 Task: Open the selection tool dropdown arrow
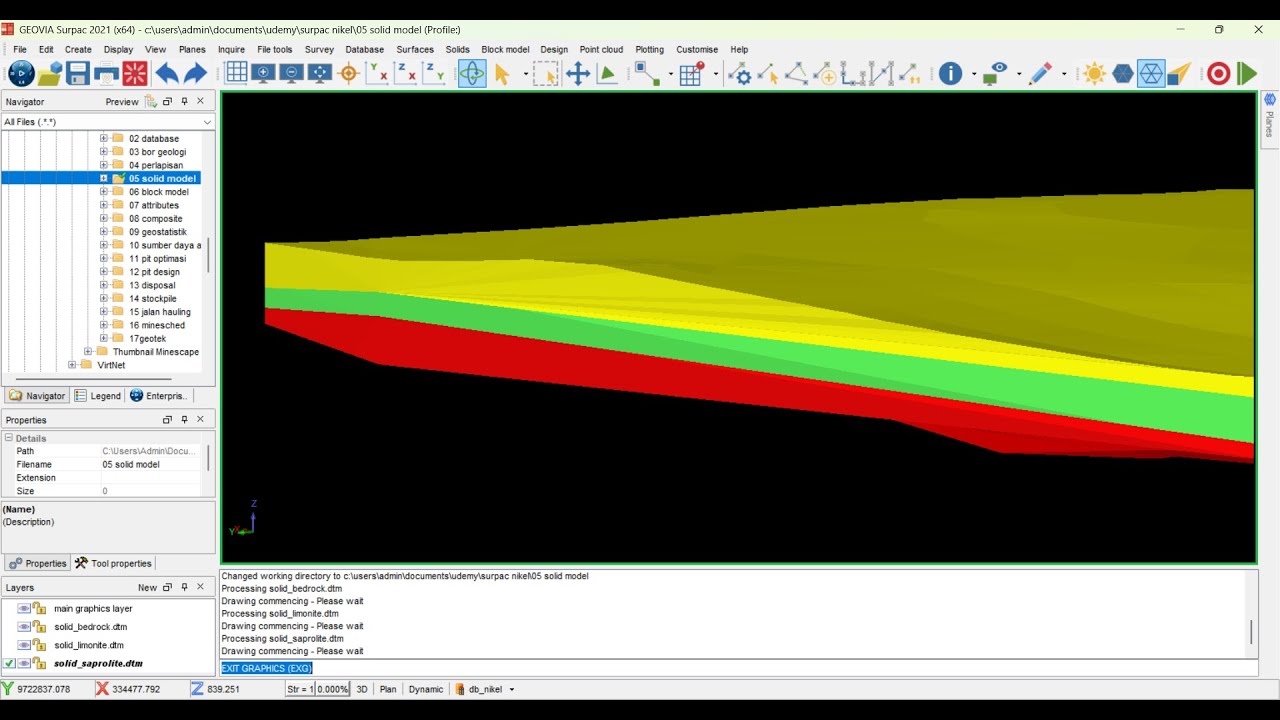click(x=526, y=74)
